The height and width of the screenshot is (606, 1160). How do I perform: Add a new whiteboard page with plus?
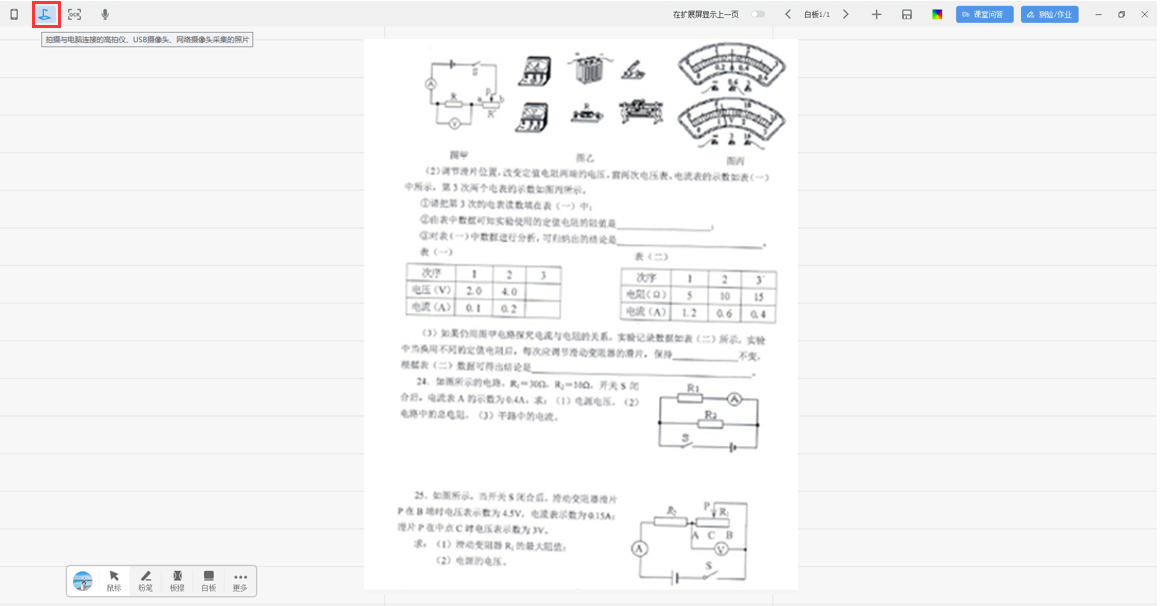point(877,15)
